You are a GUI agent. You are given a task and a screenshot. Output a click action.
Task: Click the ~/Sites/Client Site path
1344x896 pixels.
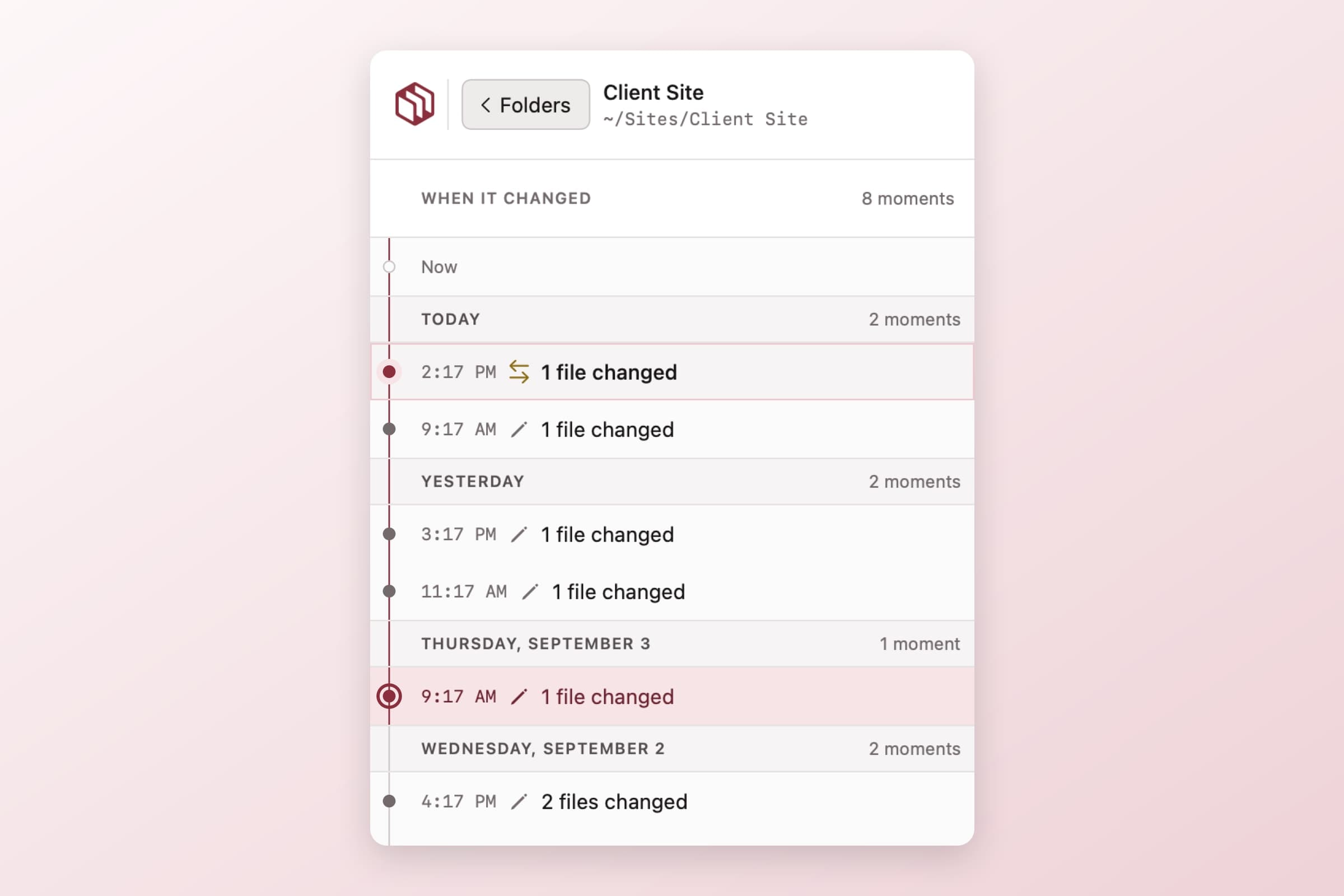tap(705, 119)
